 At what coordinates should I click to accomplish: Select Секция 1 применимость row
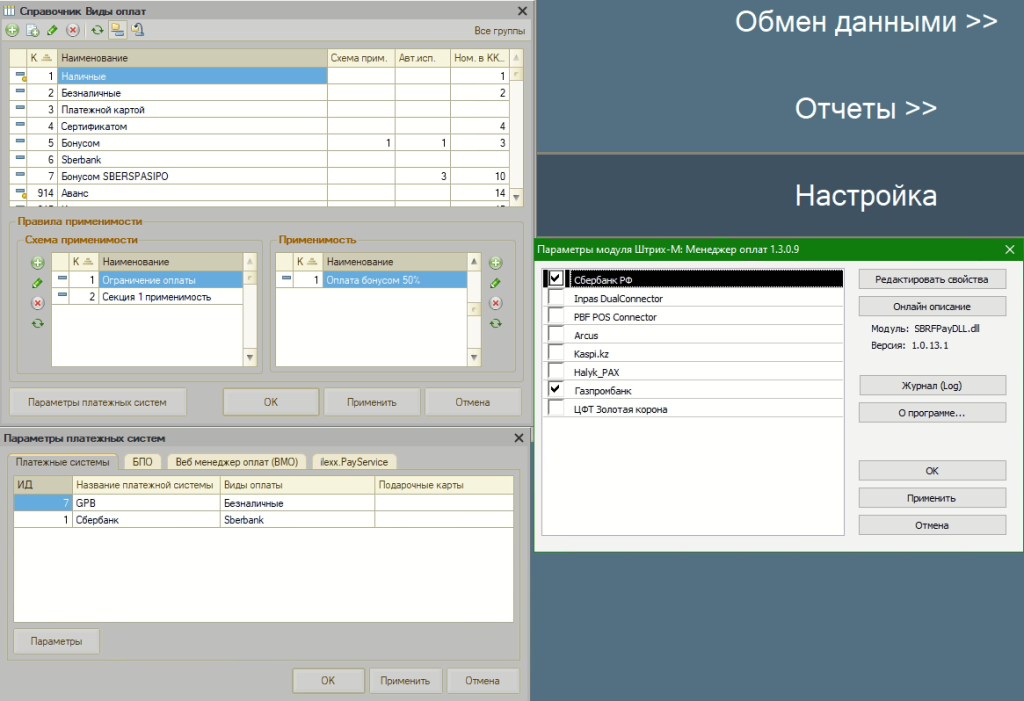click(147, 297)
